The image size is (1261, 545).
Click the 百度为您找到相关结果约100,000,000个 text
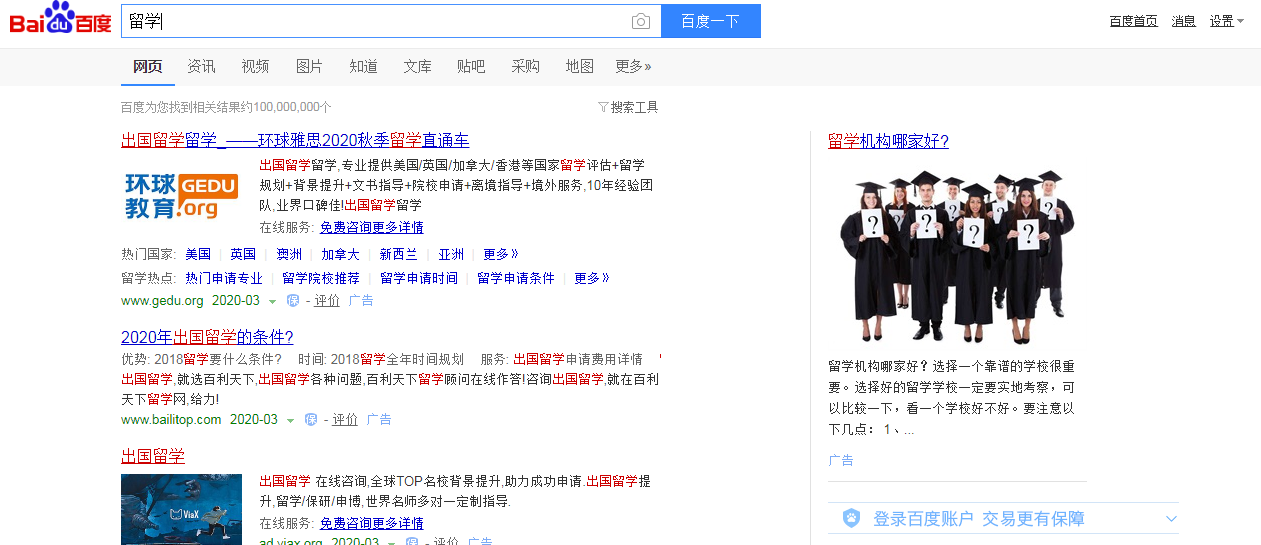(226, 107)
